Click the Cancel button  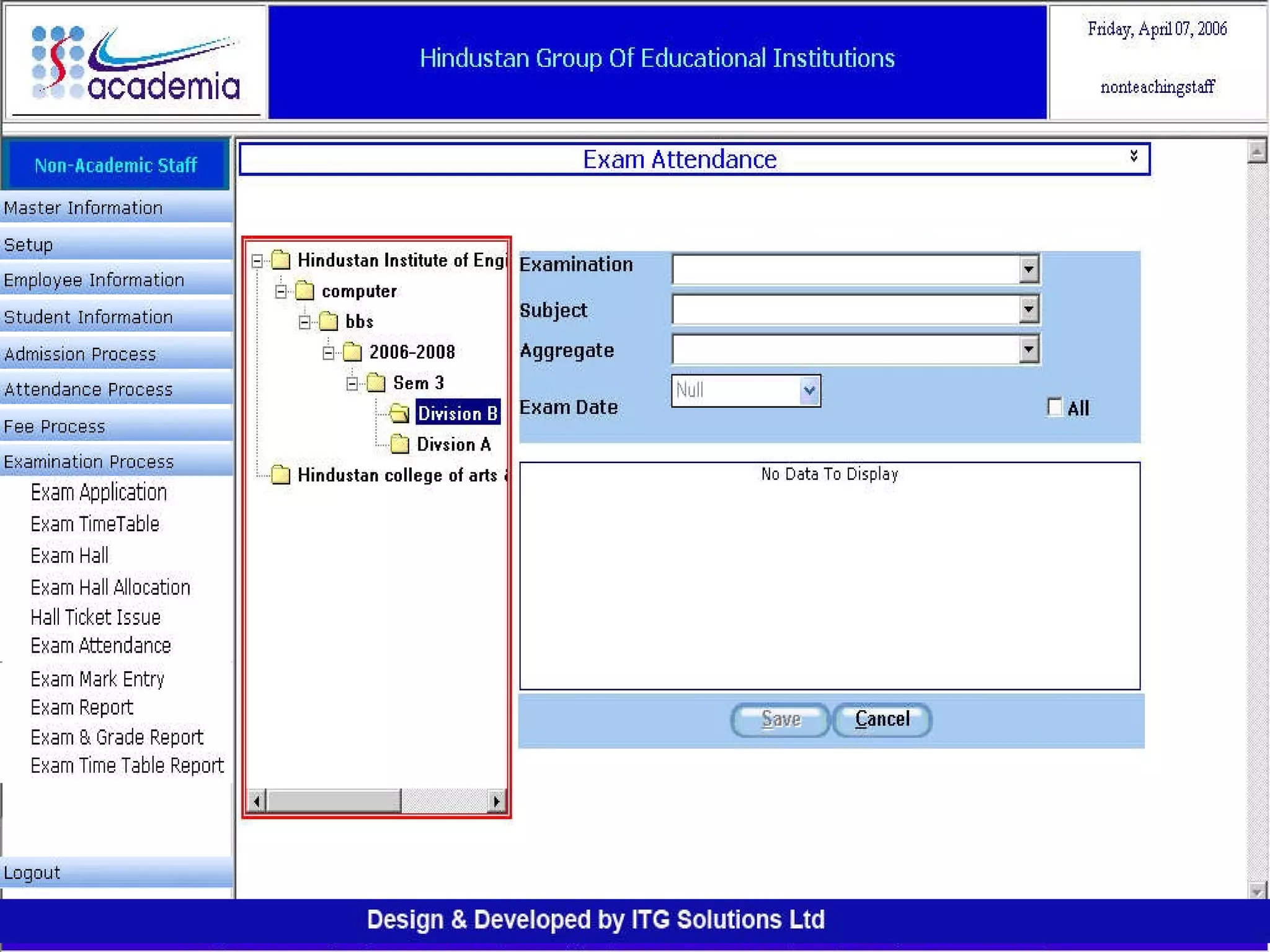click(x=882, y=719)
